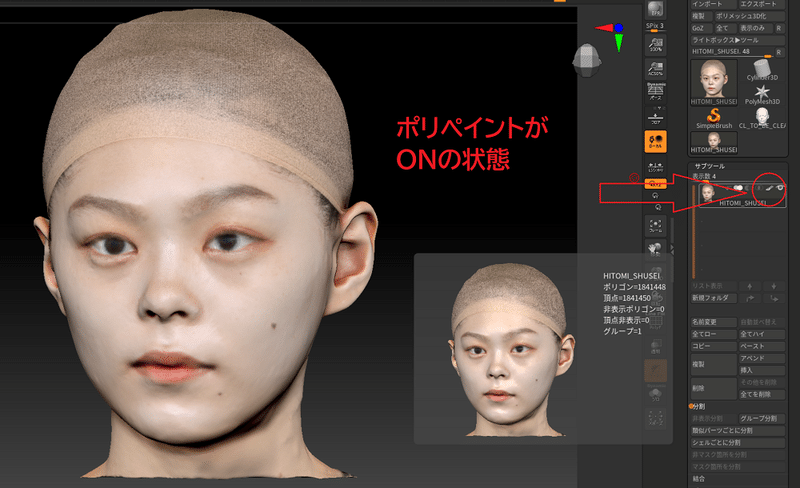
Task: Click 新規フォルダ (New Folder) button
Action: click(x=713, y=298)
